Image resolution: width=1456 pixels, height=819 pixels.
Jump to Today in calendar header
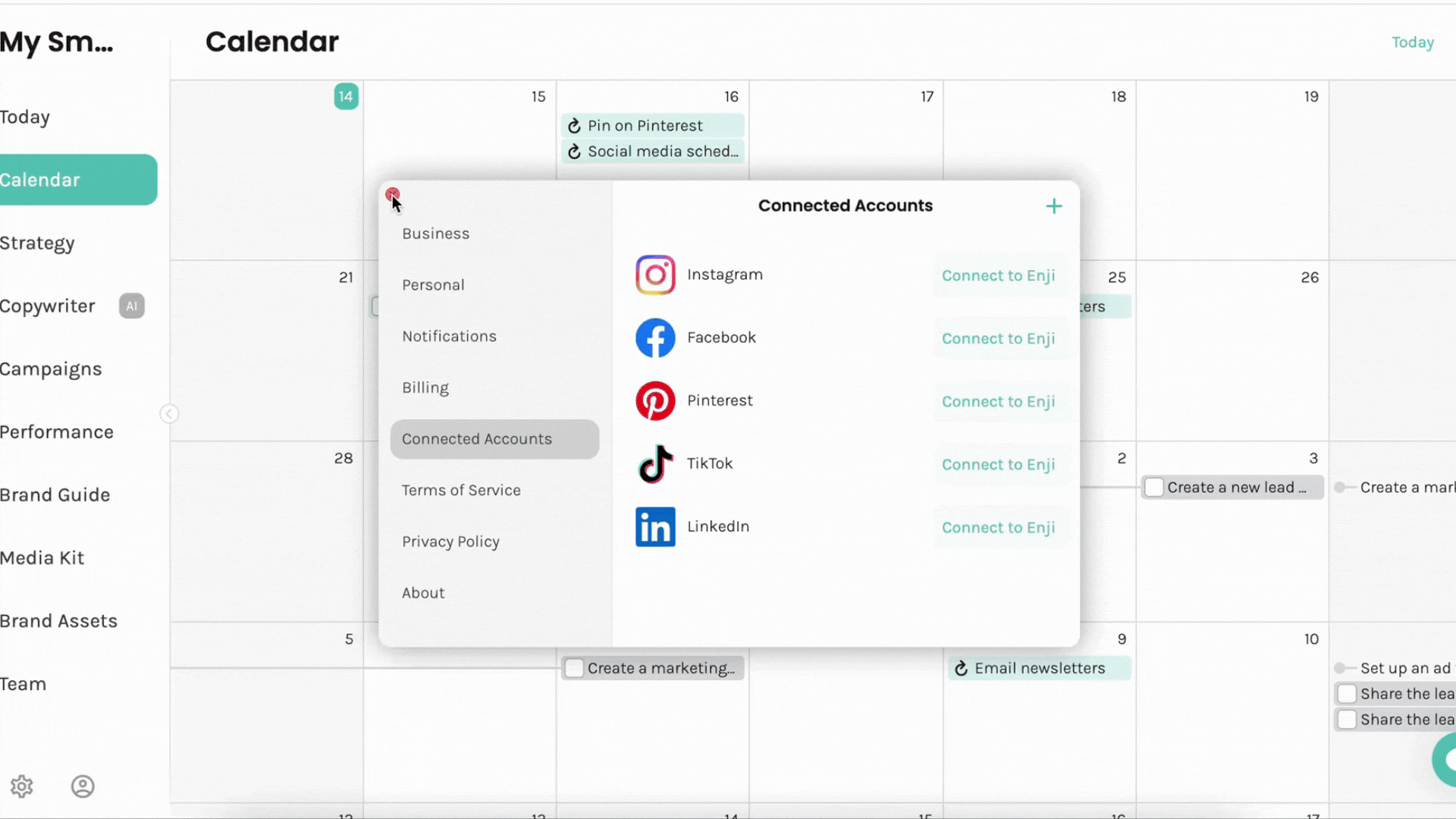pyautogui.click(x=1412, y=42)
